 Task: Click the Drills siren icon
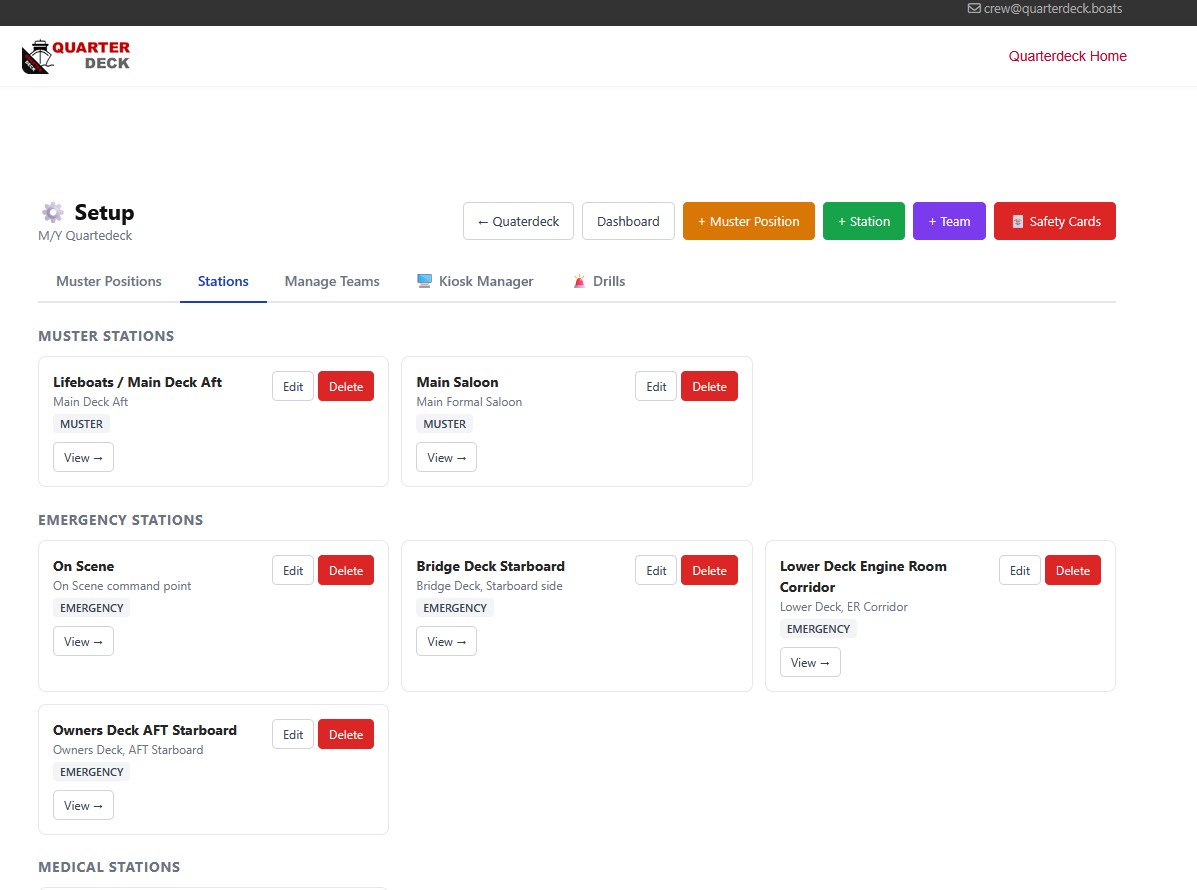coord(579,281)
